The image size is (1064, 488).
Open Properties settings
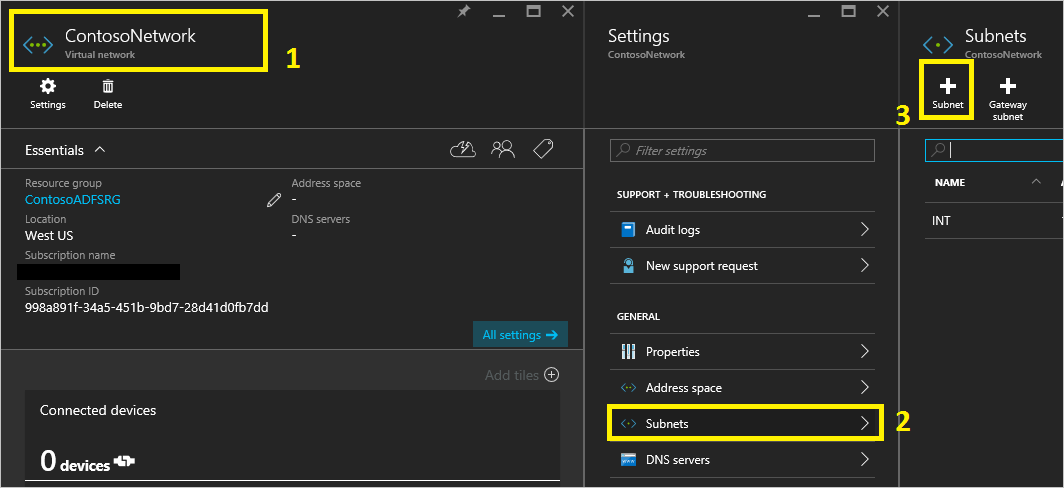point(742,352)
